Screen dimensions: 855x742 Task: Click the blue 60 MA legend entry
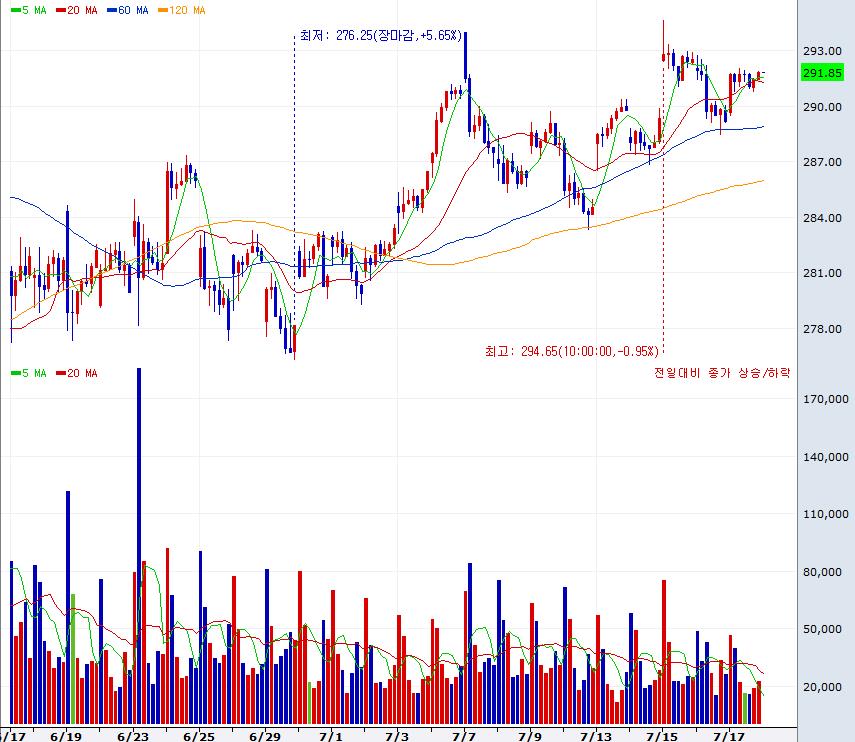point(128,10)
